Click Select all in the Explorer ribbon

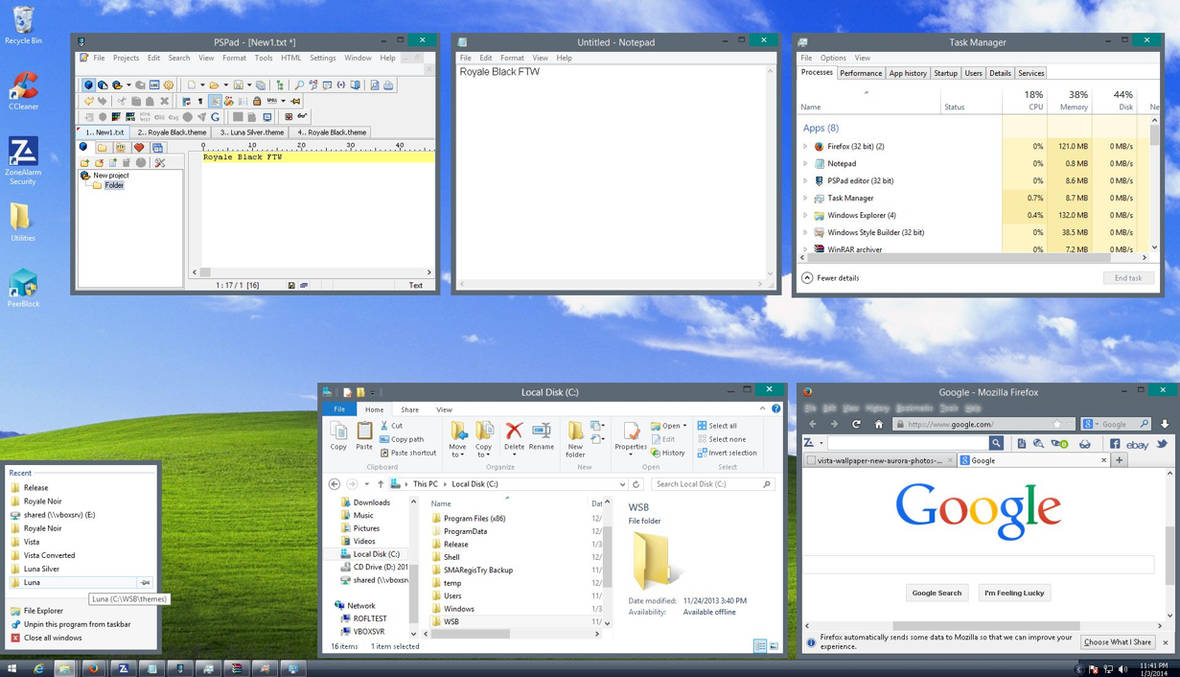pos(722,424)
